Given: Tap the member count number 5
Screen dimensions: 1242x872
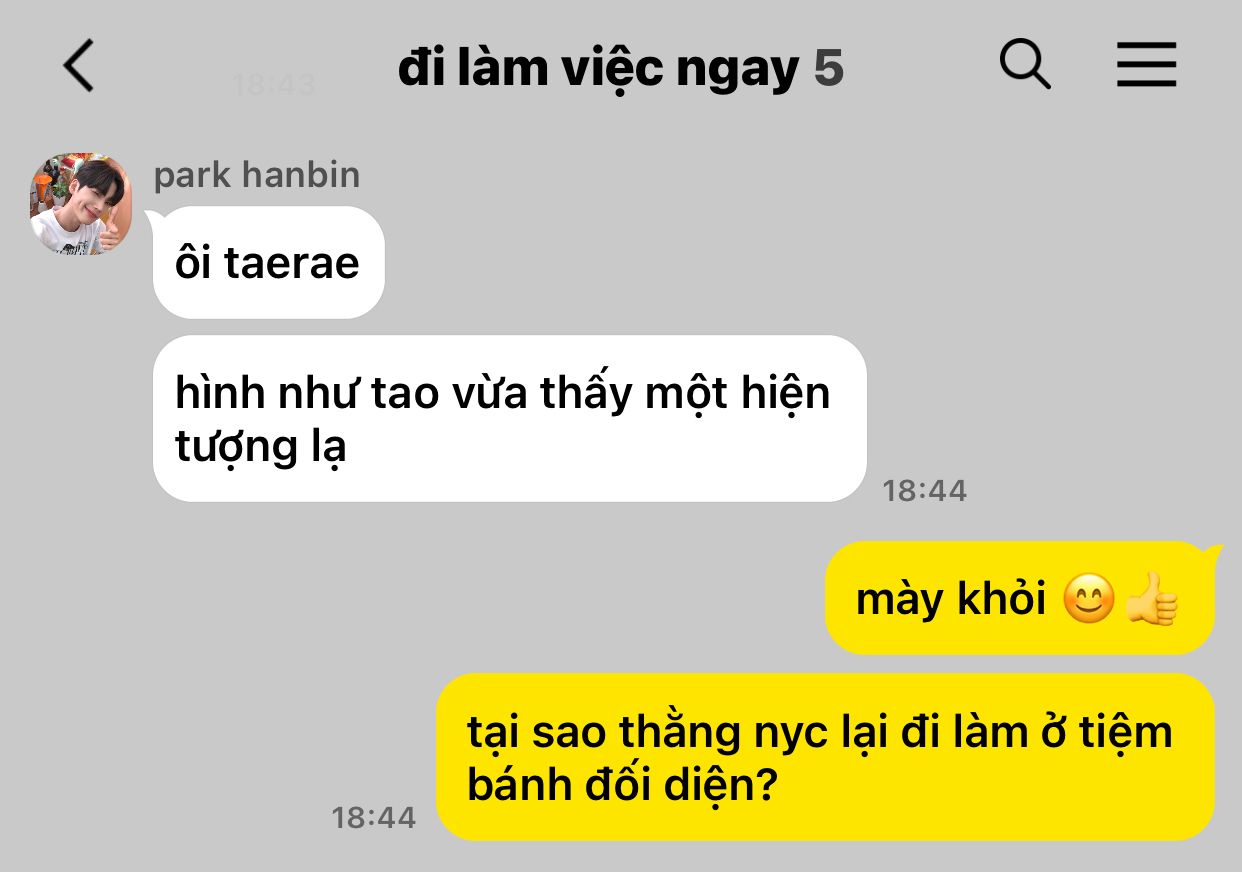Looking at the screenshot, I should coord(829,68).
